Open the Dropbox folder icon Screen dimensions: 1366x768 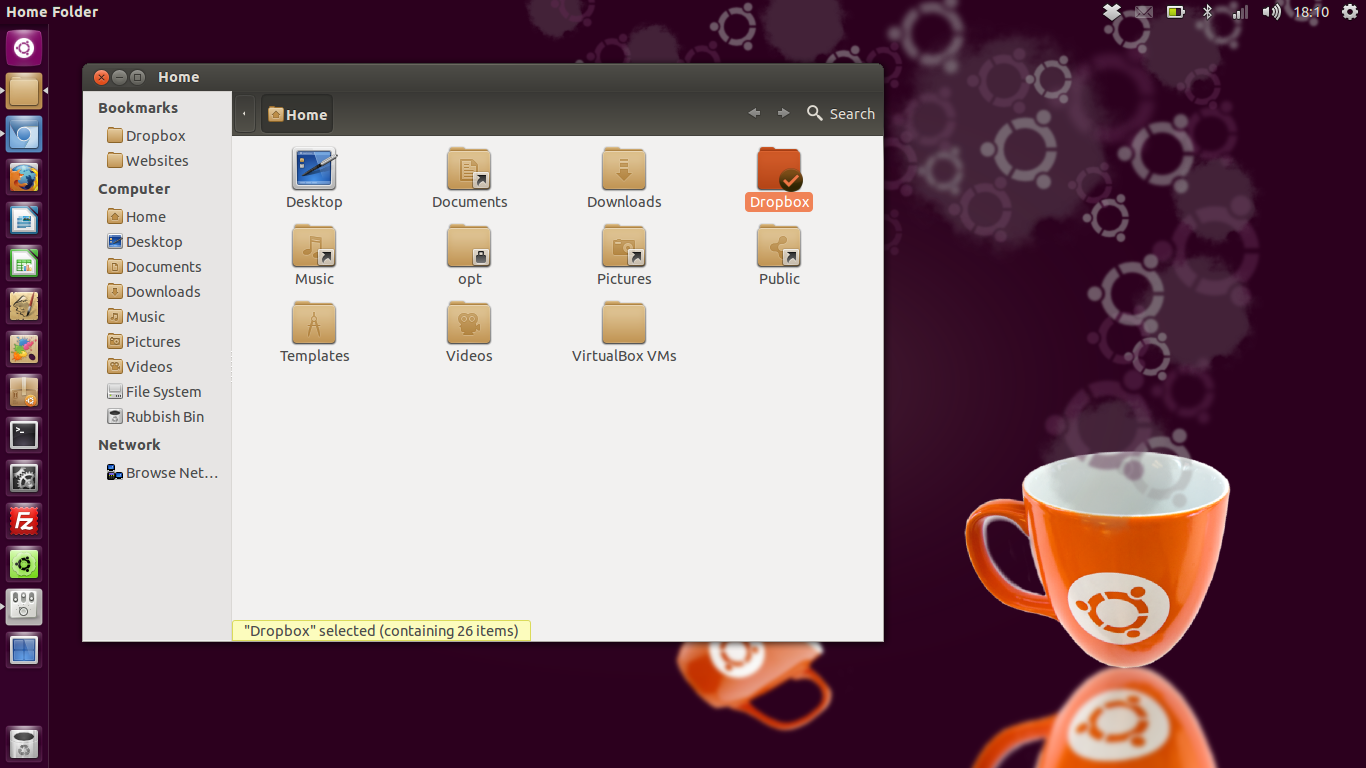click(779, 169)
